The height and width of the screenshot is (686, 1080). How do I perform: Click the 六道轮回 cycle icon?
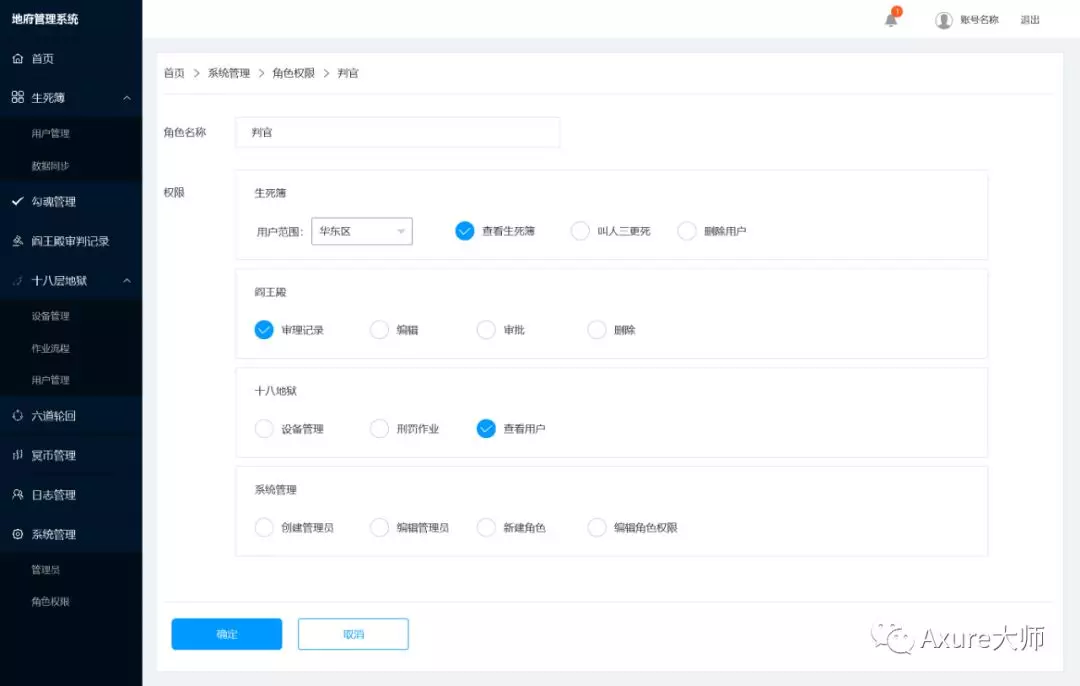click(18, 415)
